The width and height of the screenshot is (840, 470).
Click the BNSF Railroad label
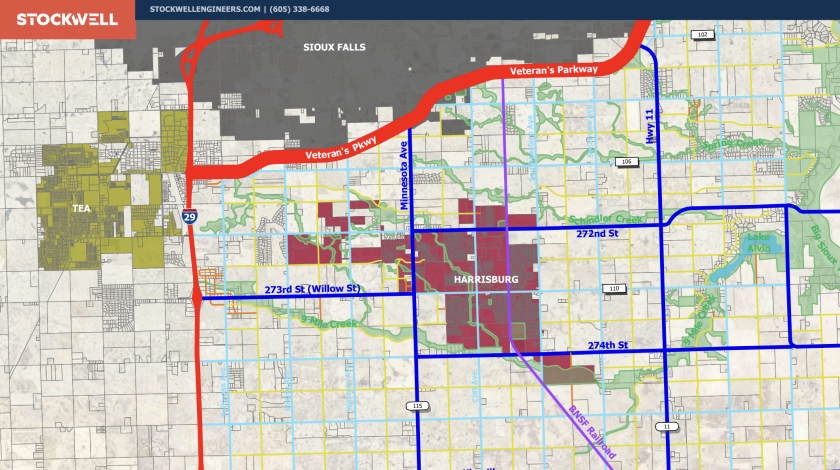point(592,432)
